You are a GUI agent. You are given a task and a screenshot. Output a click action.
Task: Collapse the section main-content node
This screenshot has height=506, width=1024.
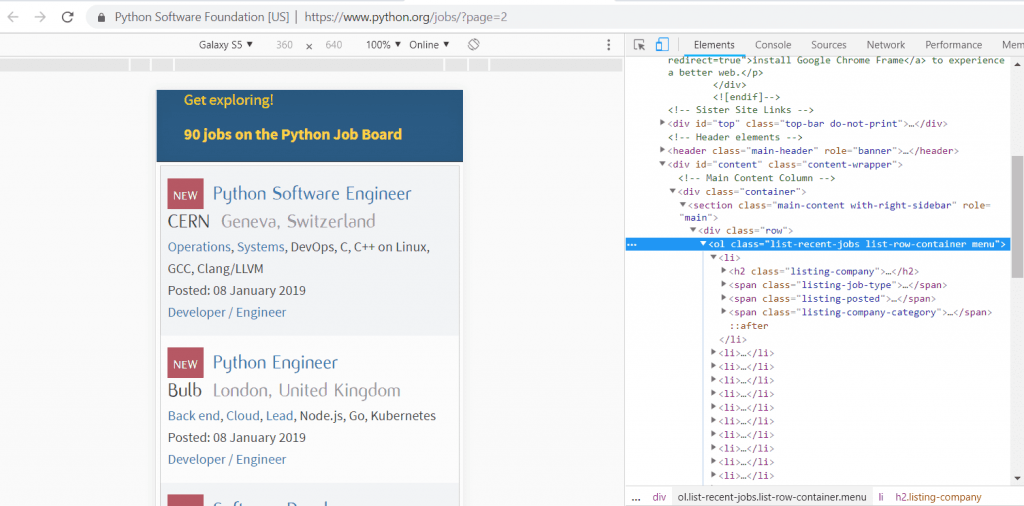tap(683, 205)
